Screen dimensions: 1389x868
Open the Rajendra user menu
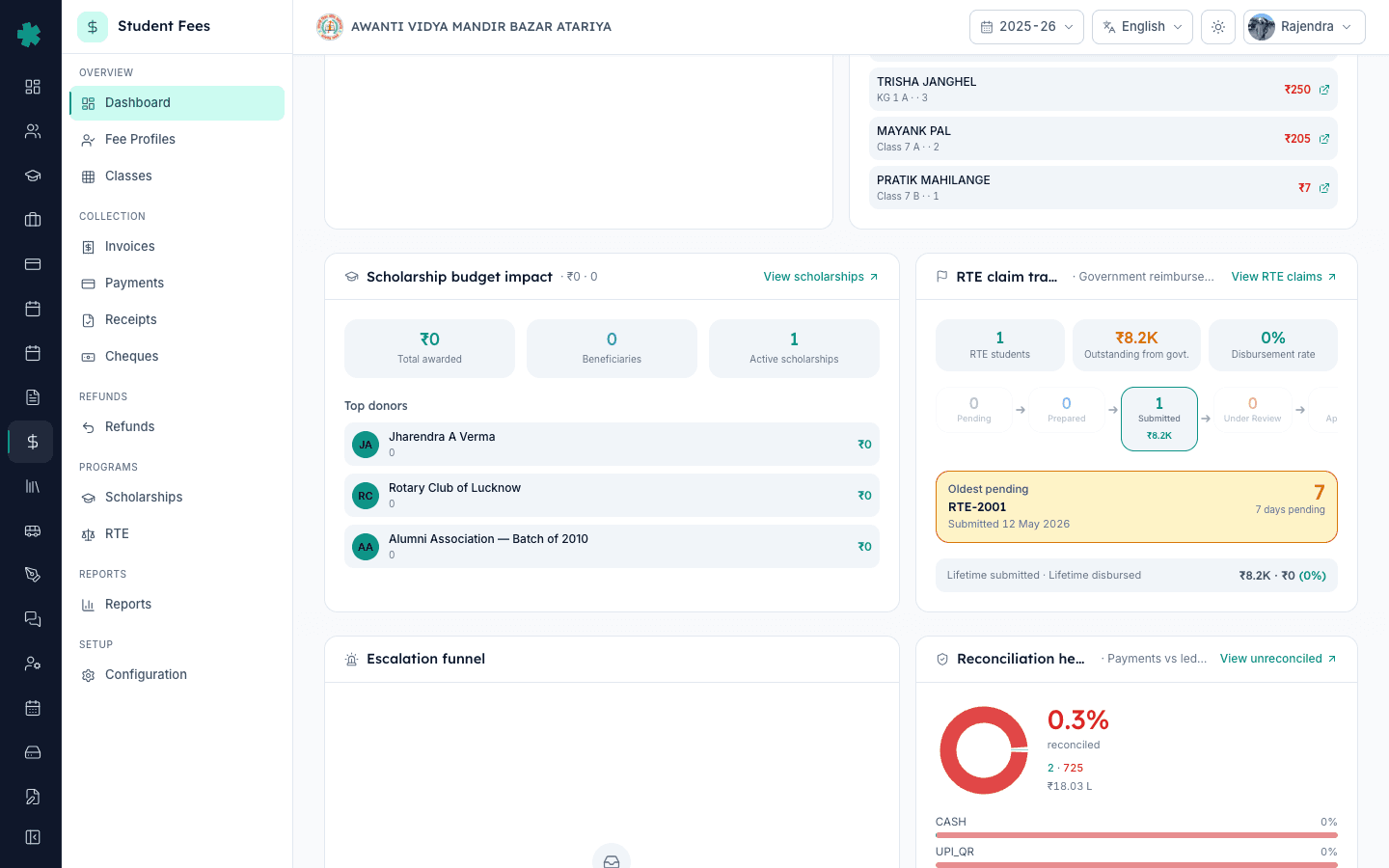point(1304,27)
